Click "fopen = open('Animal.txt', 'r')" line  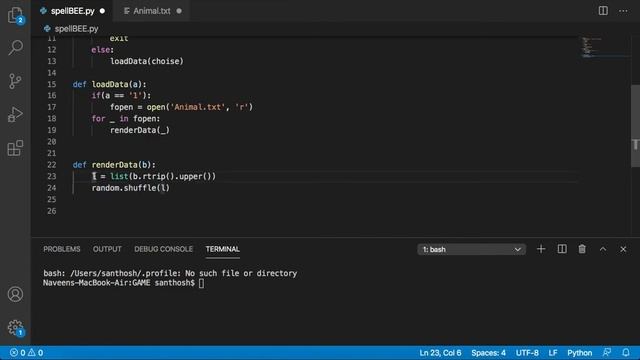(181, 107)
